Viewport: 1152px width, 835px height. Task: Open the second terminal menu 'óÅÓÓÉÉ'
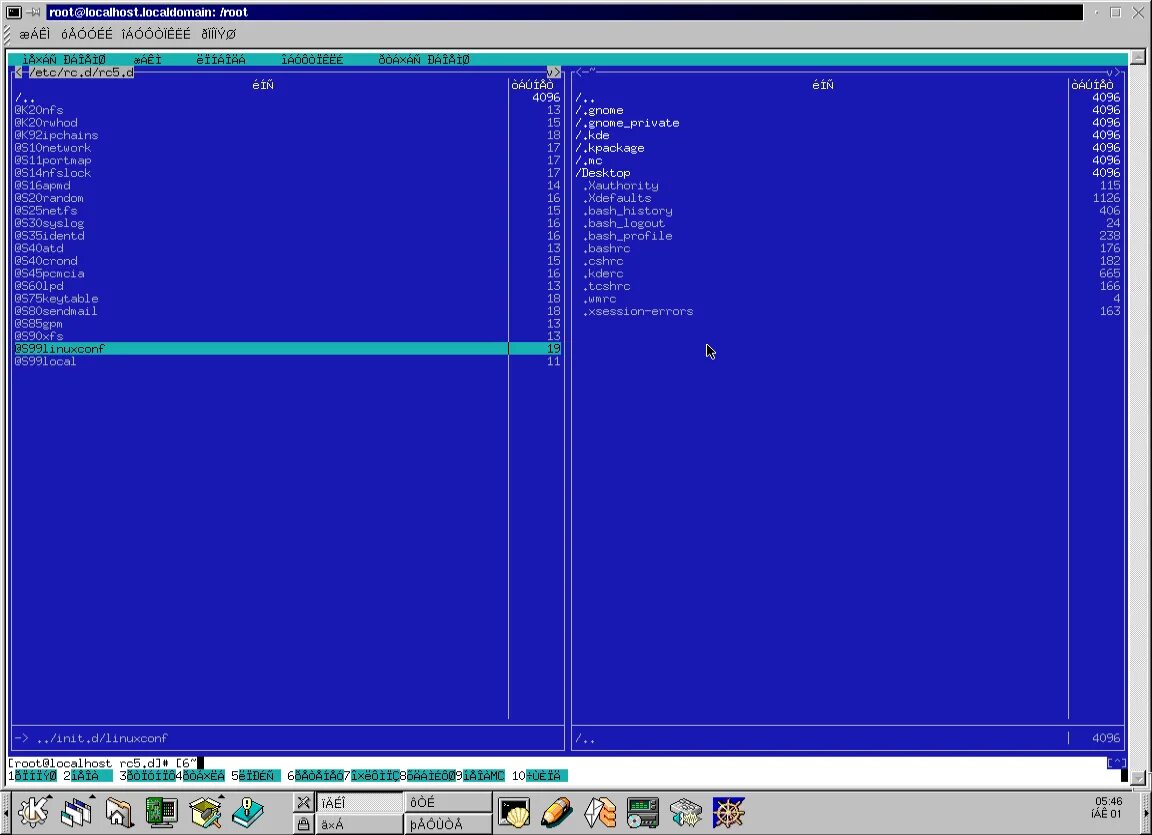click(87, 34)
